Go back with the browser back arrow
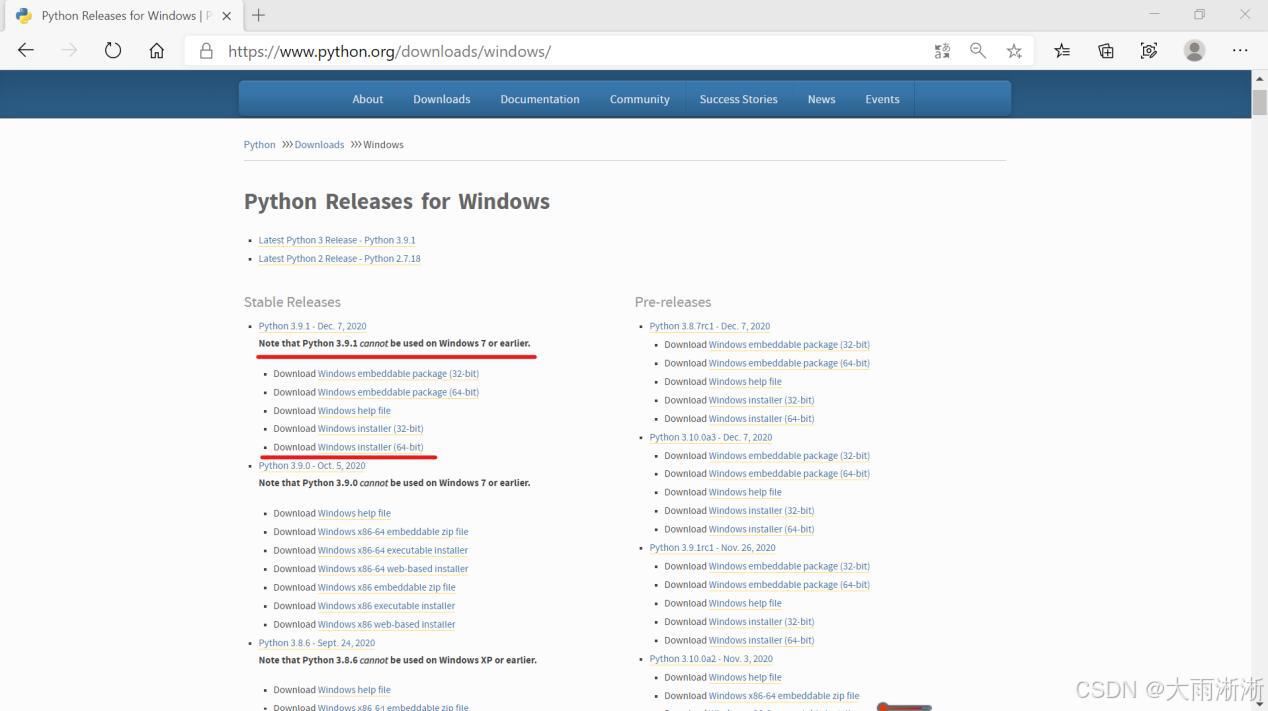This screenshot has height=711, width=1268. (26, 51)
